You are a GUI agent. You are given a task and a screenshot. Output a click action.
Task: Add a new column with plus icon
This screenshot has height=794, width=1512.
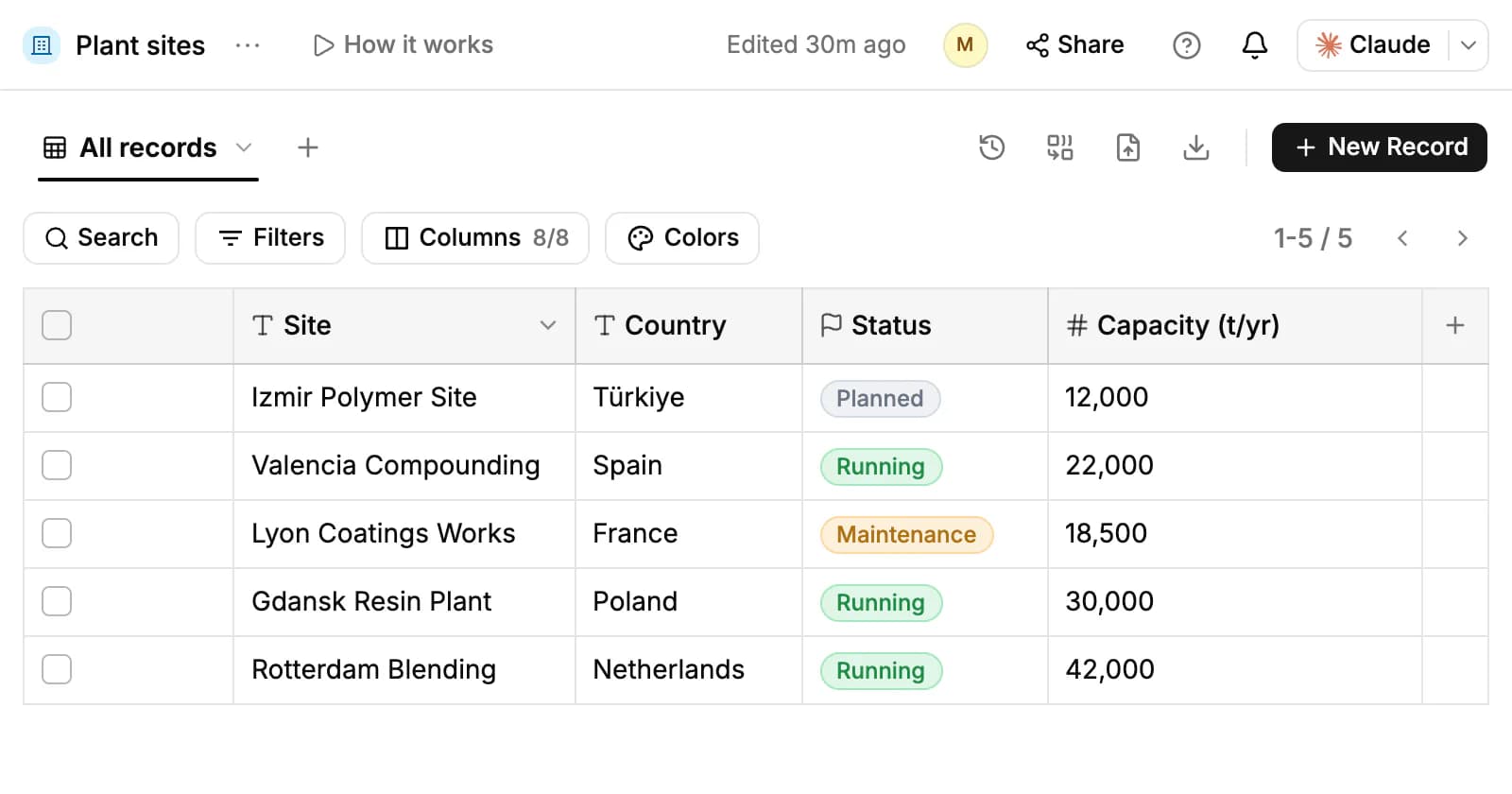coord(1455,325)
